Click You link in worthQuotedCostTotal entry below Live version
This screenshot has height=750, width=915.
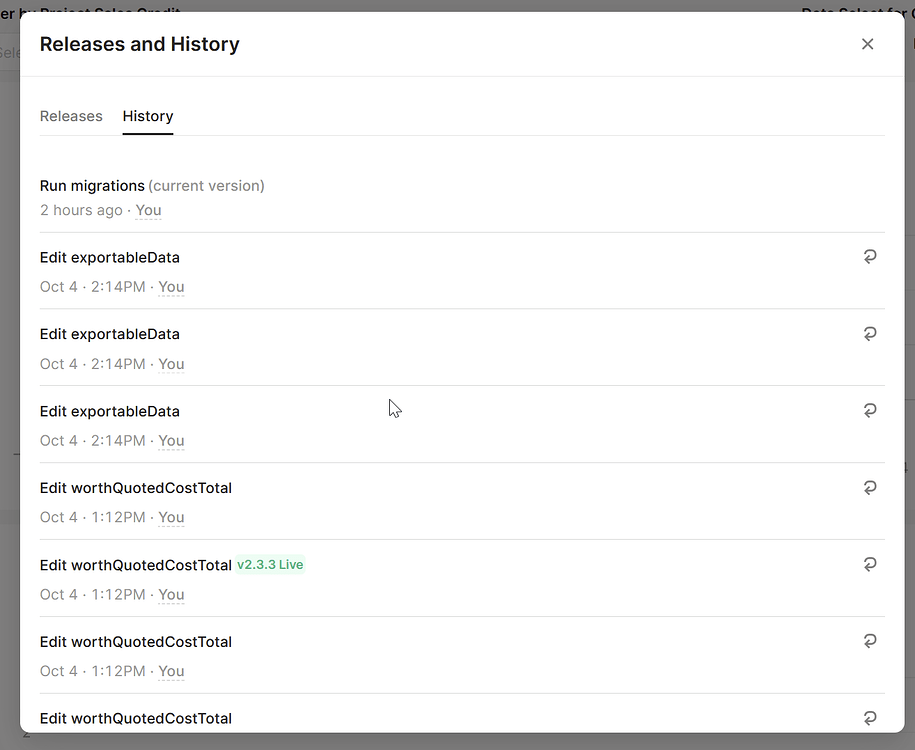pos(171,671)
